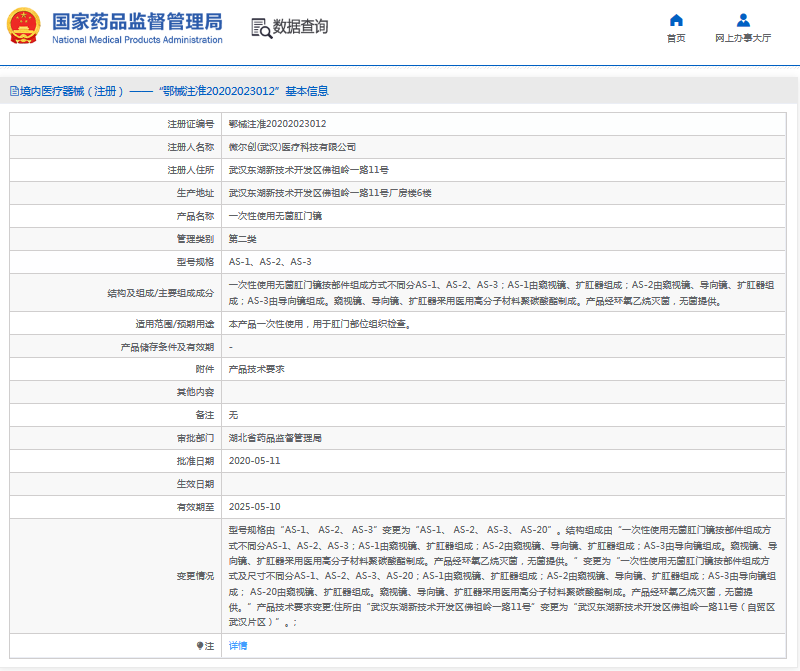Select registration number 鄂械注准20202023012 value

(278, 124)
